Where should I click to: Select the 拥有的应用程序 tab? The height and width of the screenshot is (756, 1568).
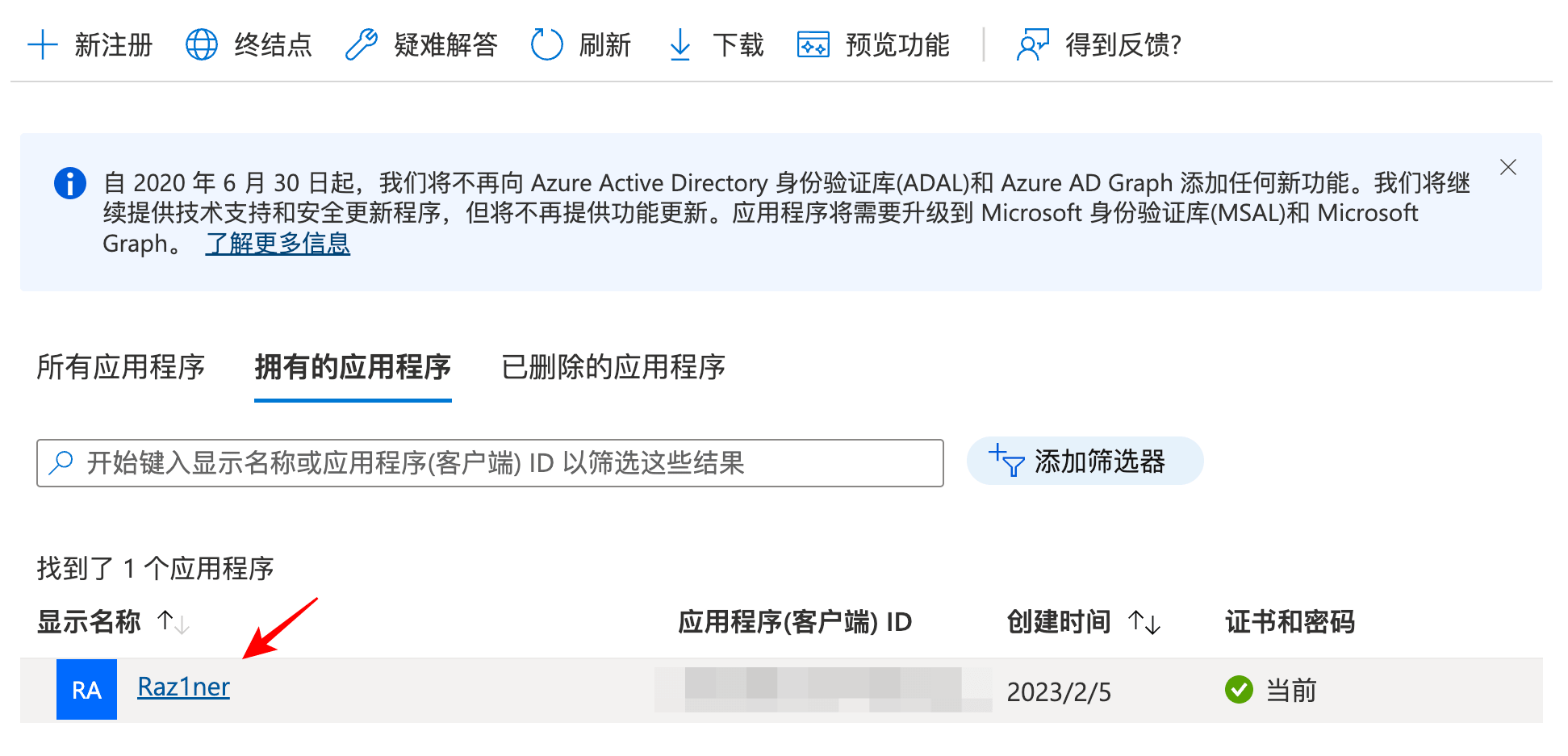(353, 367)
